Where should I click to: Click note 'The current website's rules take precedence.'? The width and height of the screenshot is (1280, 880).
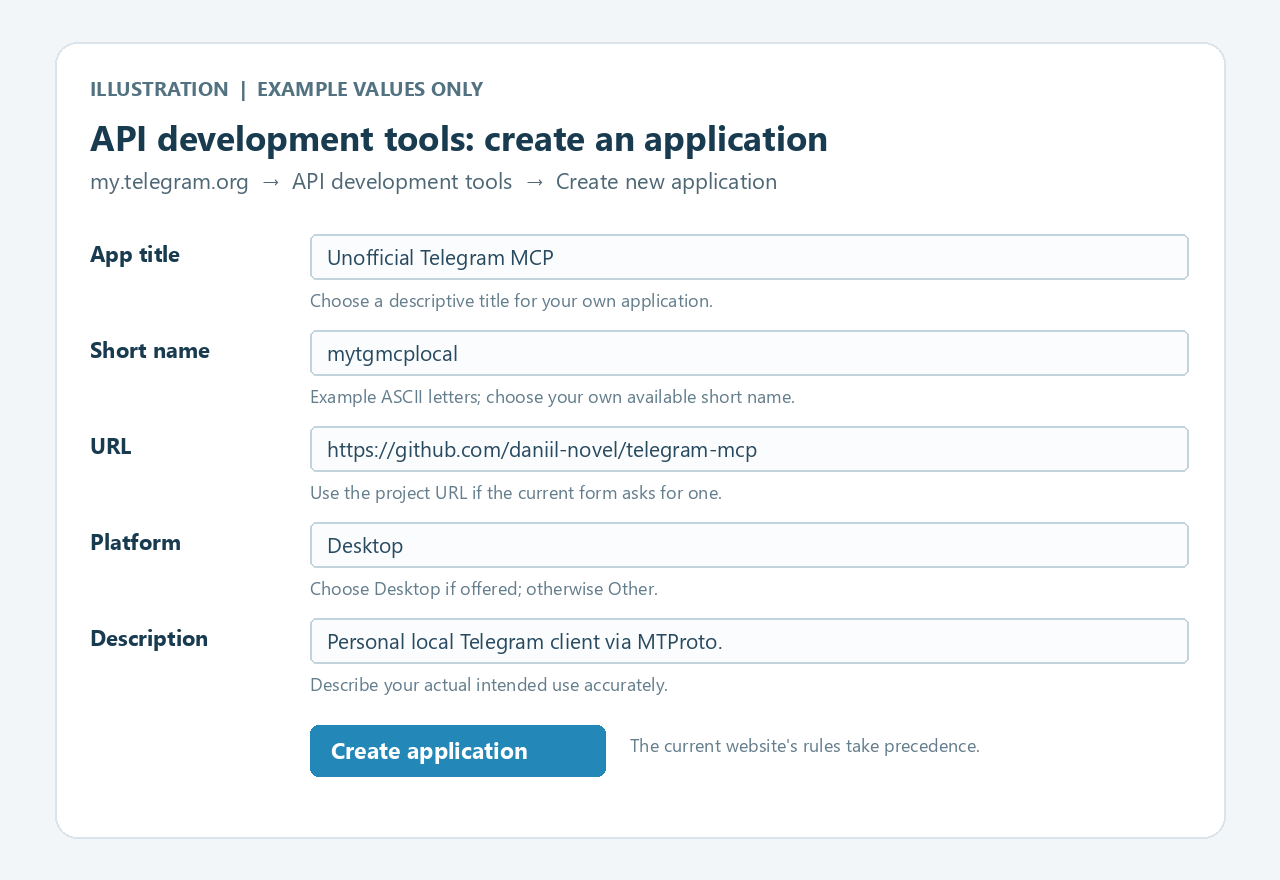coord(805,746)
